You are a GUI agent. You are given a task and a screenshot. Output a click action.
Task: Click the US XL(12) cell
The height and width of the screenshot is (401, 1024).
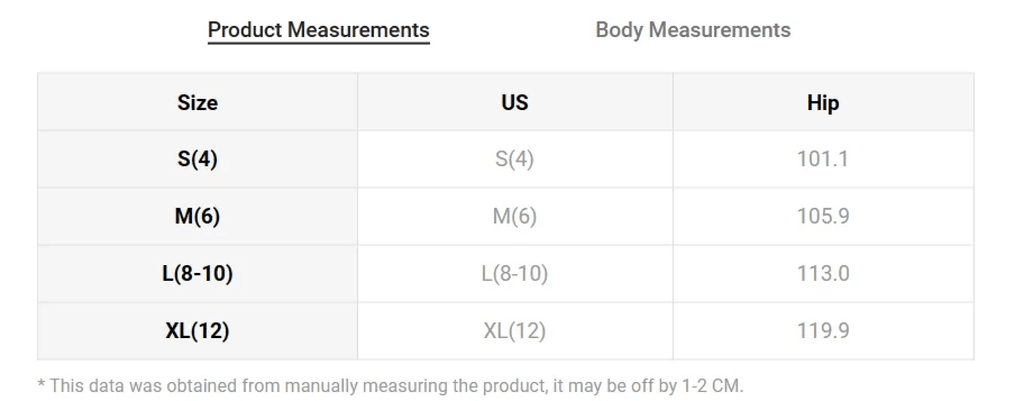[x=515, y=331]
